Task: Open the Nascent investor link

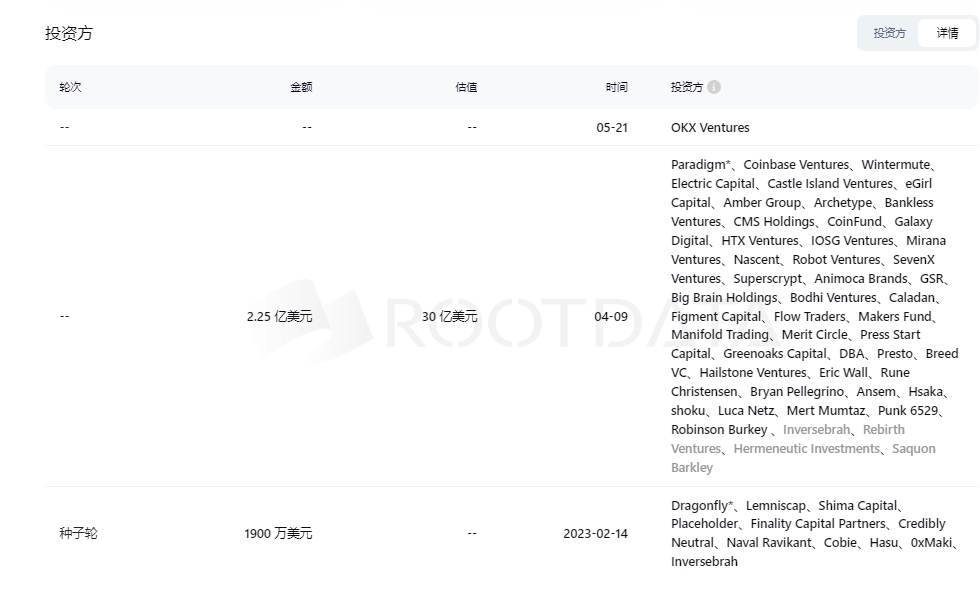Action: [x=756, y=259]
